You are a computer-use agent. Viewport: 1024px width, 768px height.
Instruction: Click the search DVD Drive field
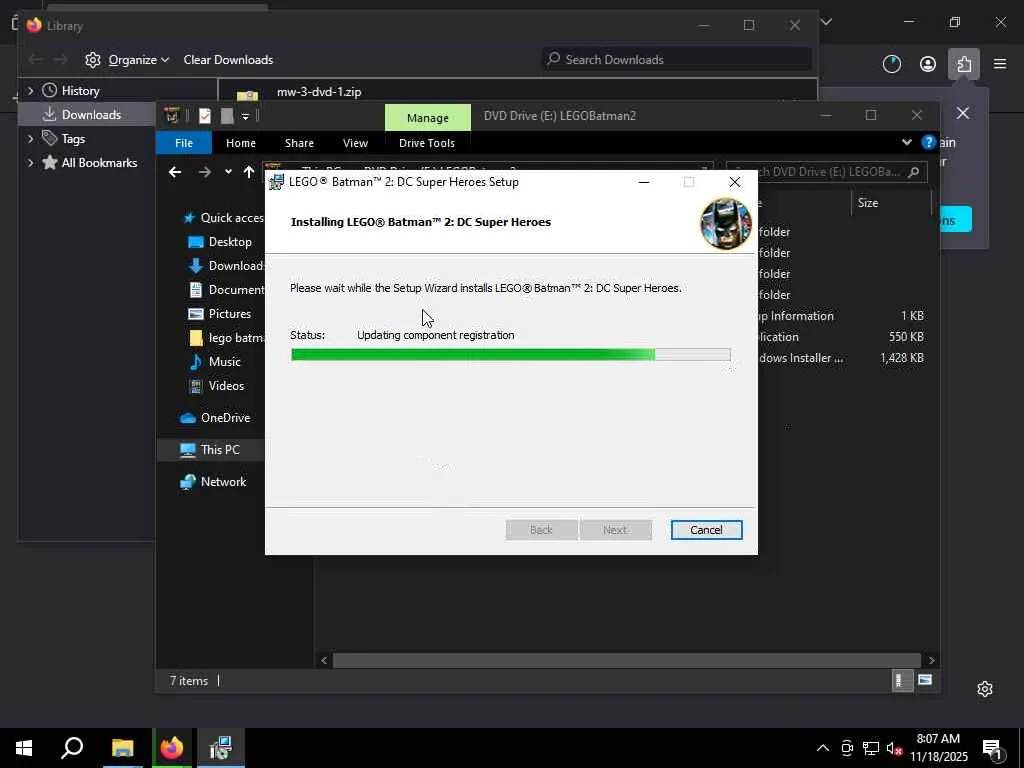826,172
